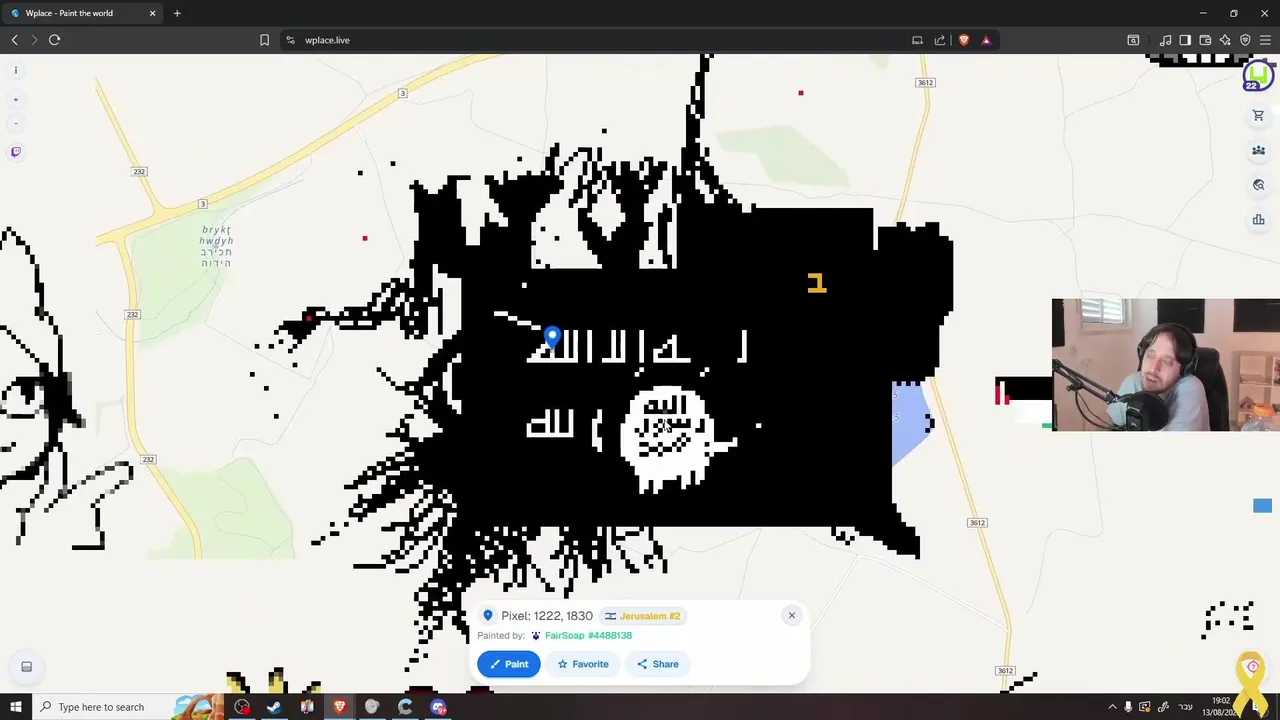Screen dimensions: 1280x720
Task: Open Steam from the taskbar
Action: click(274, 707)
